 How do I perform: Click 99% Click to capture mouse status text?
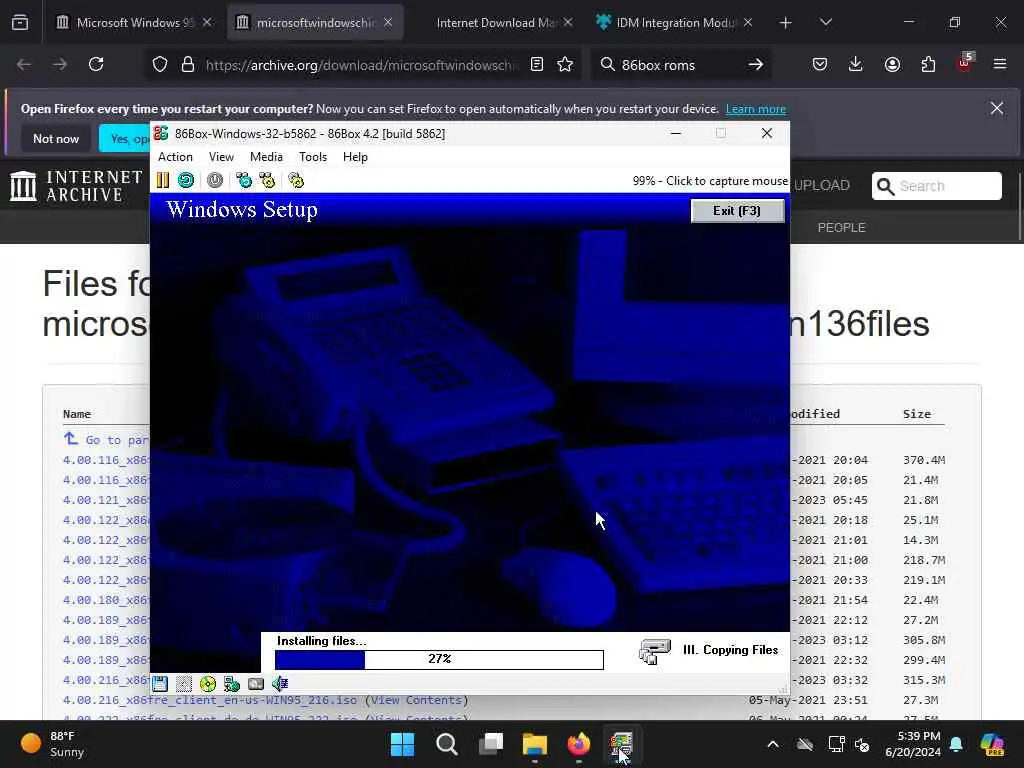pyautogui.click(x=710, y=181)
